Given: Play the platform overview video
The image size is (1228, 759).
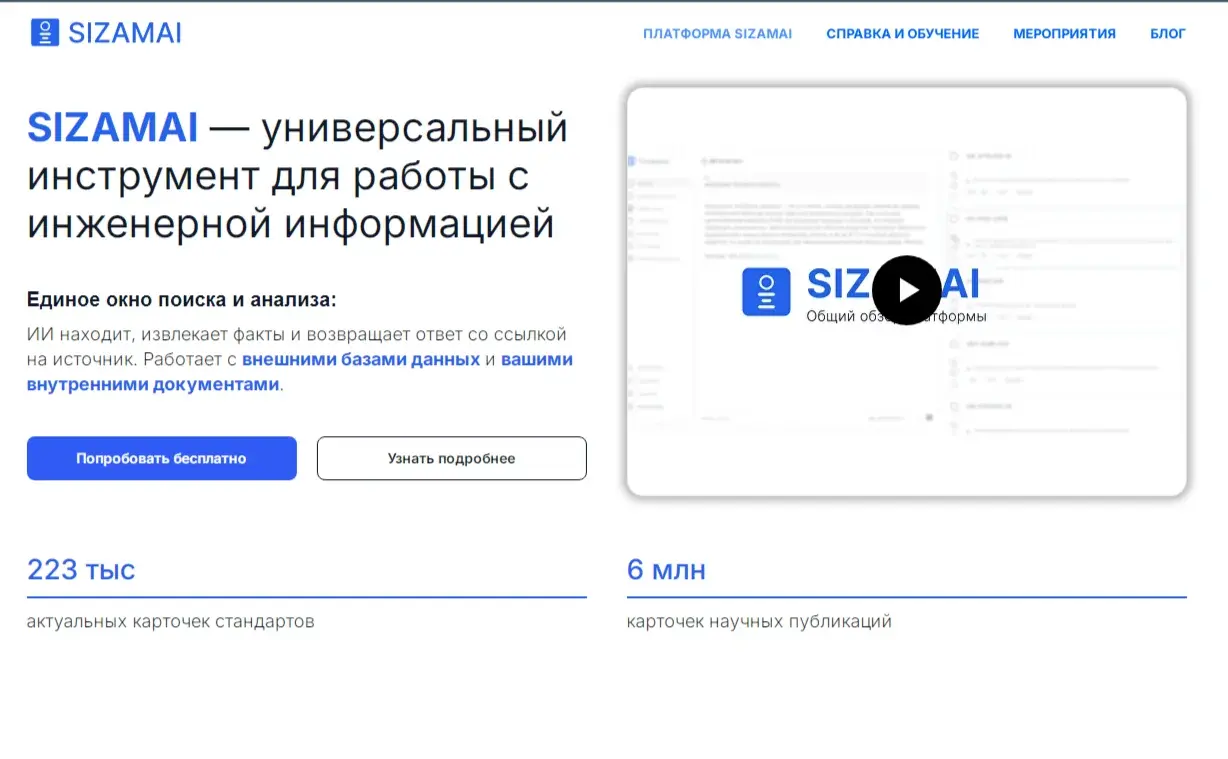Looking at the screenshot, I should 906,290.
